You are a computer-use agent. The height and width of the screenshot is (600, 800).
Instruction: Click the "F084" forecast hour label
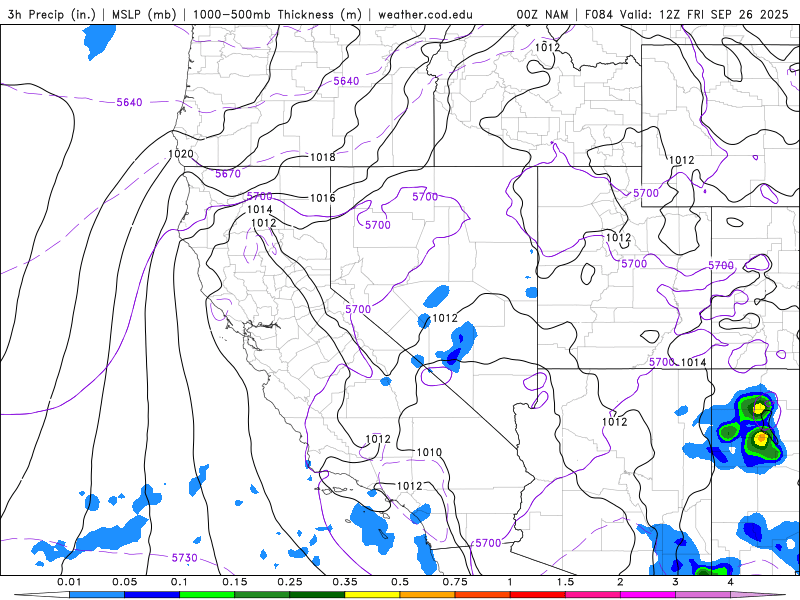point(598,14)
